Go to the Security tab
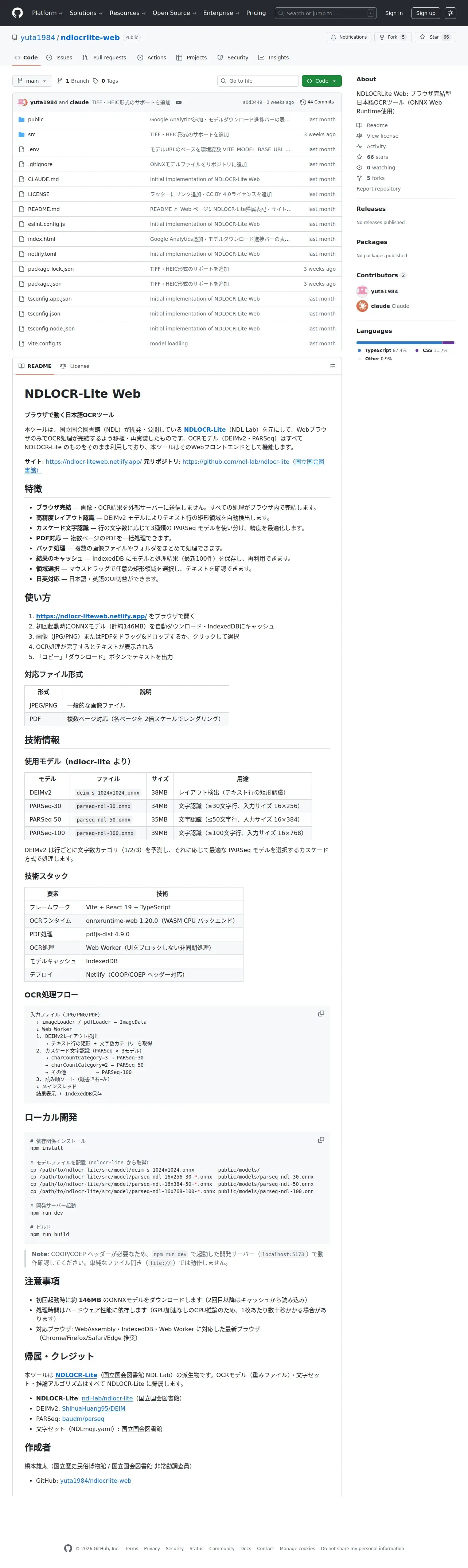This screenshot has width=468, height=1568. point(233,58)
